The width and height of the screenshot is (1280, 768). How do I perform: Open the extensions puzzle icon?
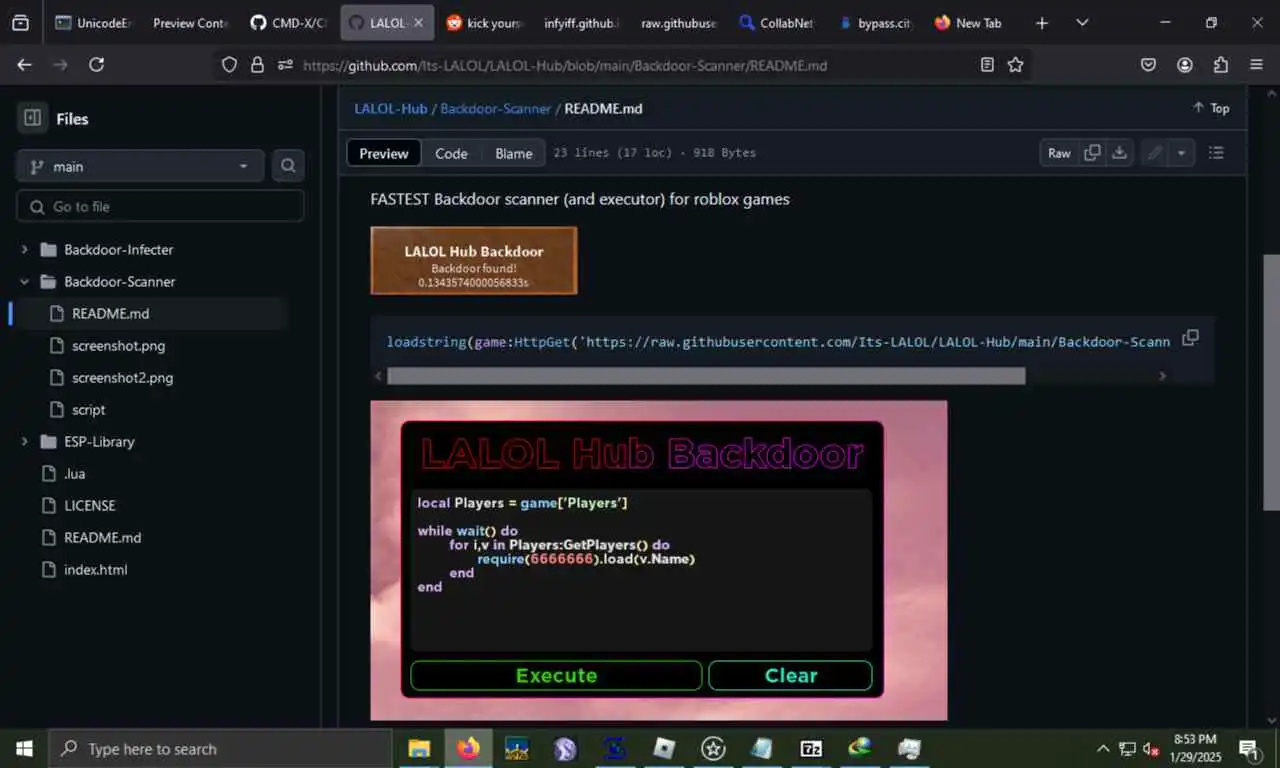[1221, 65]
